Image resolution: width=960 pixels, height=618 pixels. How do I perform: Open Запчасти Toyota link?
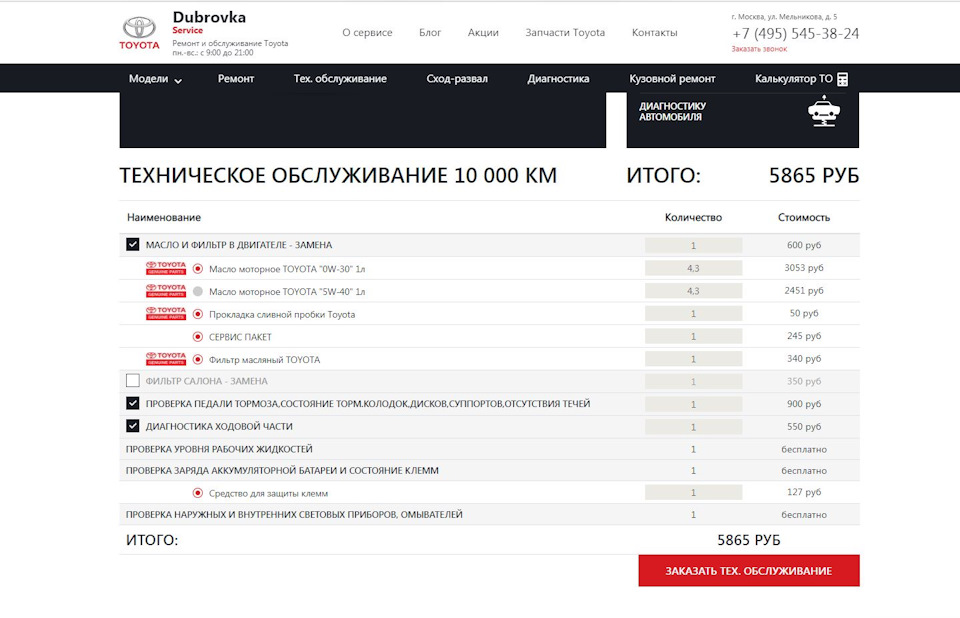click(x=565, y=32)
